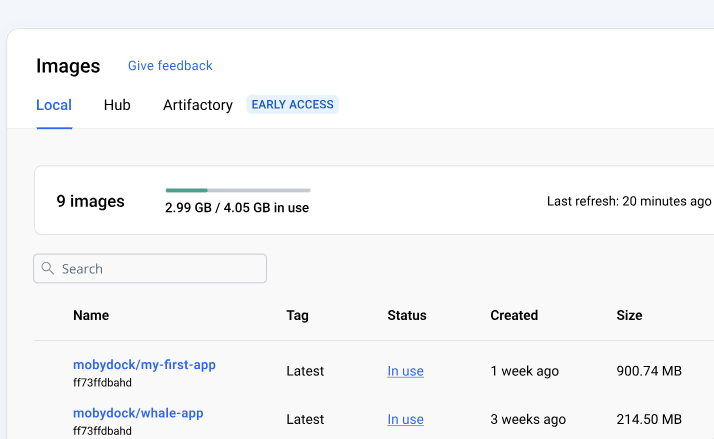The height and width of the screenshot is (439, 714).
Task: Switch to the Hub tab
Action: click(117, 105)
